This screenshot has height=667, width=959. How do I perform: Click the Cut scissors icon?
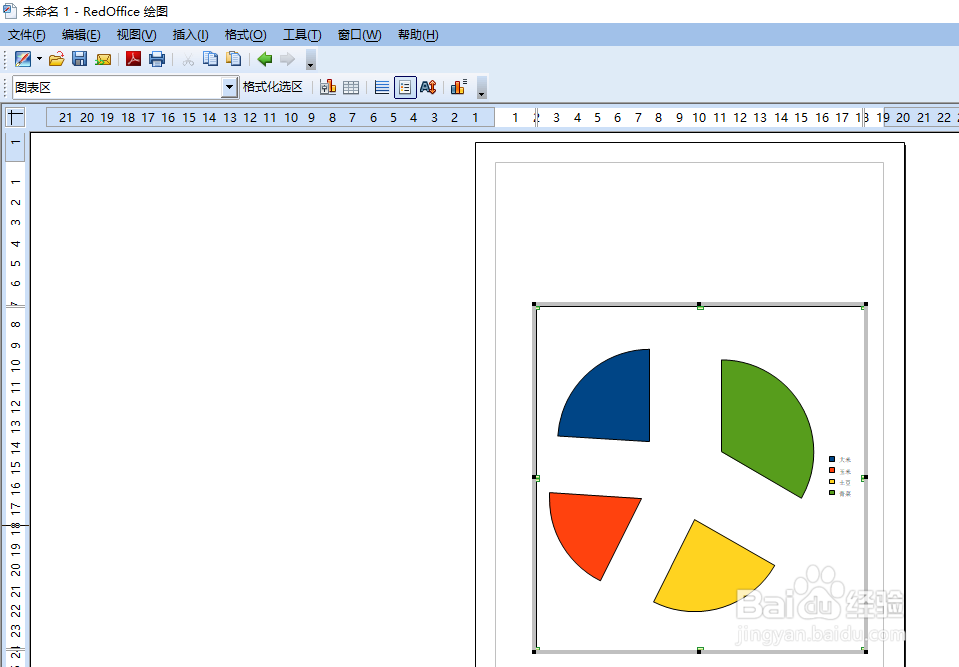188,59
